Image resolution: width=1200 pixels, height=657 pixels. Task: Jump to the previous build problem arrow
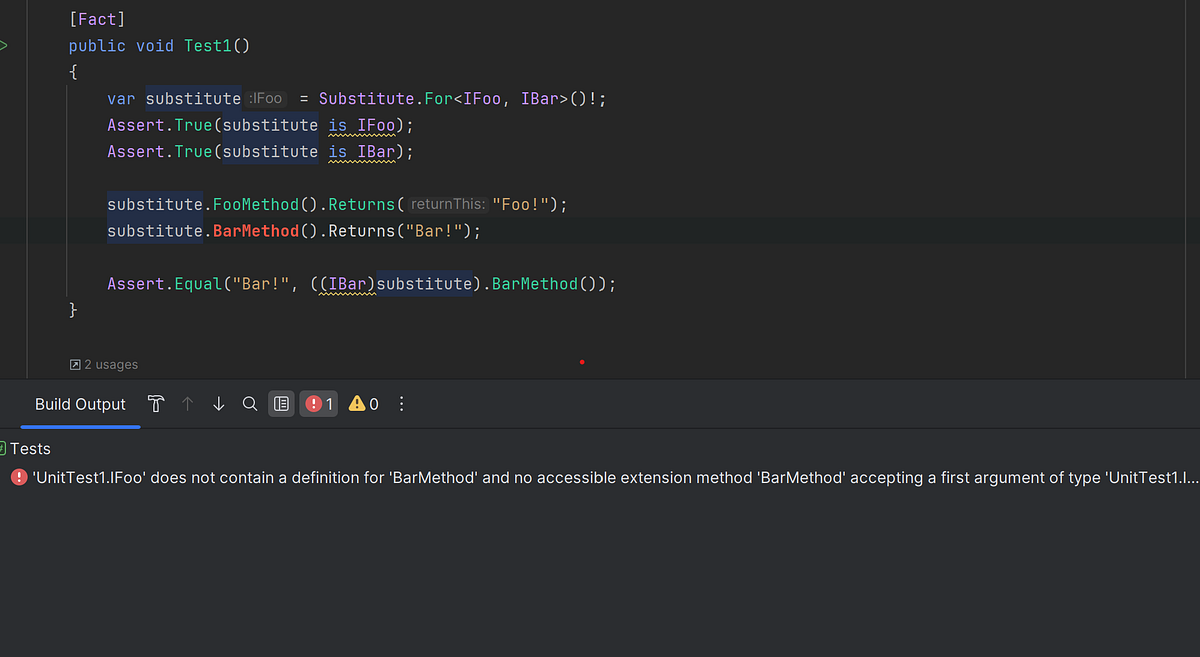[187, 404]
